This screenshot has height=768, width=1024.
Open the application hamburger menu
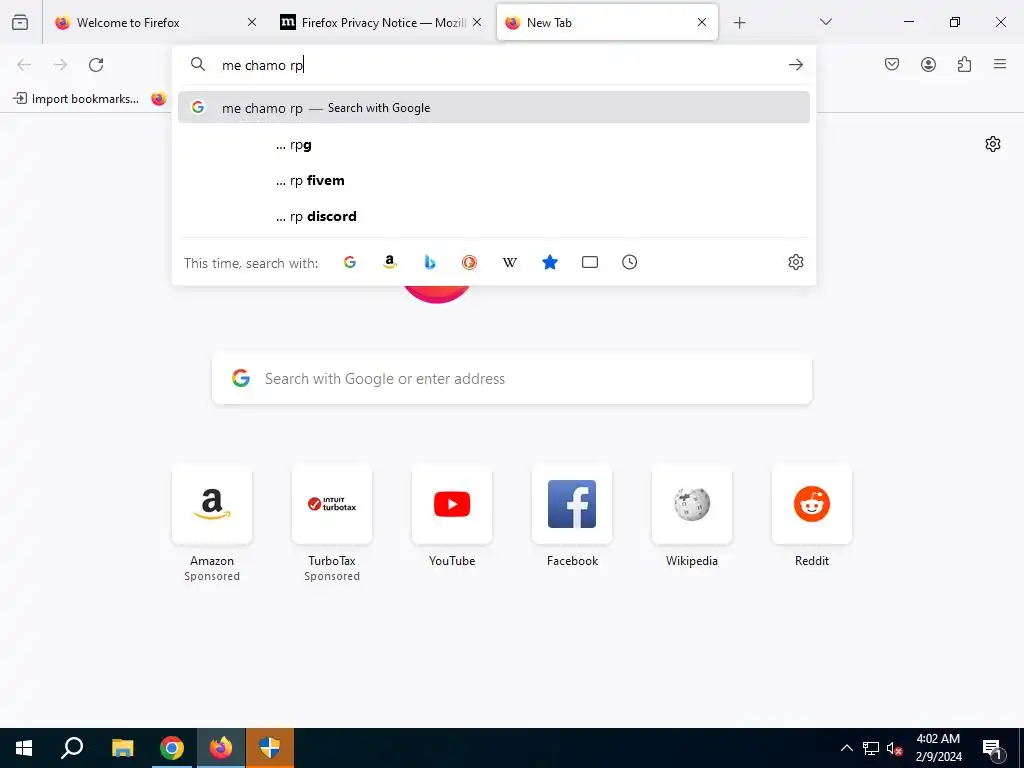point(1000,64)
